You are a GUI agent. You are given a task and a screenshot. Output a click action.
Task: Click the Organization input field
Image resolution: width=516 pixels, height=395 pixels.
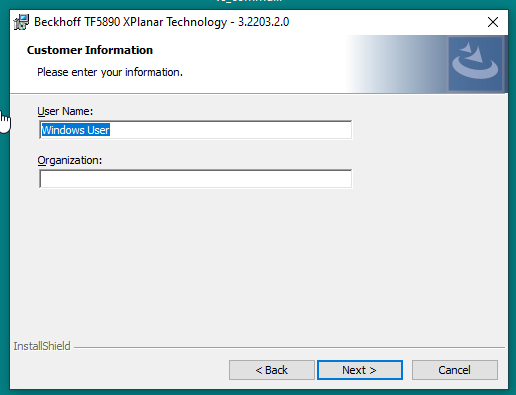(x=195, y=179)
